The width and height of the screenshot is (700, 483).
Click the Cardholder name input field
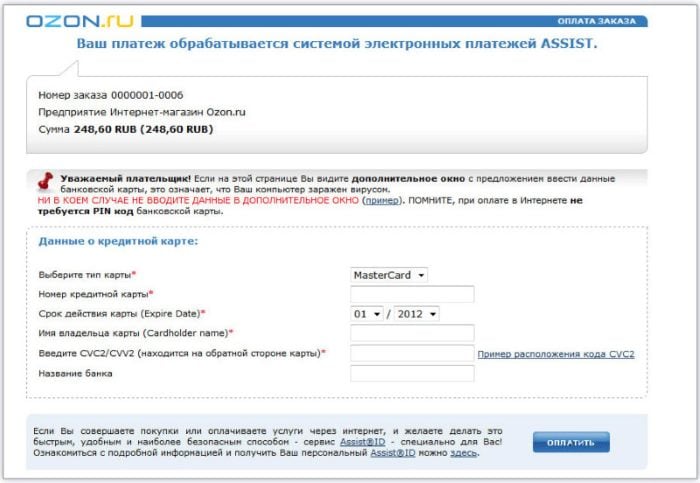coord(412,333)
